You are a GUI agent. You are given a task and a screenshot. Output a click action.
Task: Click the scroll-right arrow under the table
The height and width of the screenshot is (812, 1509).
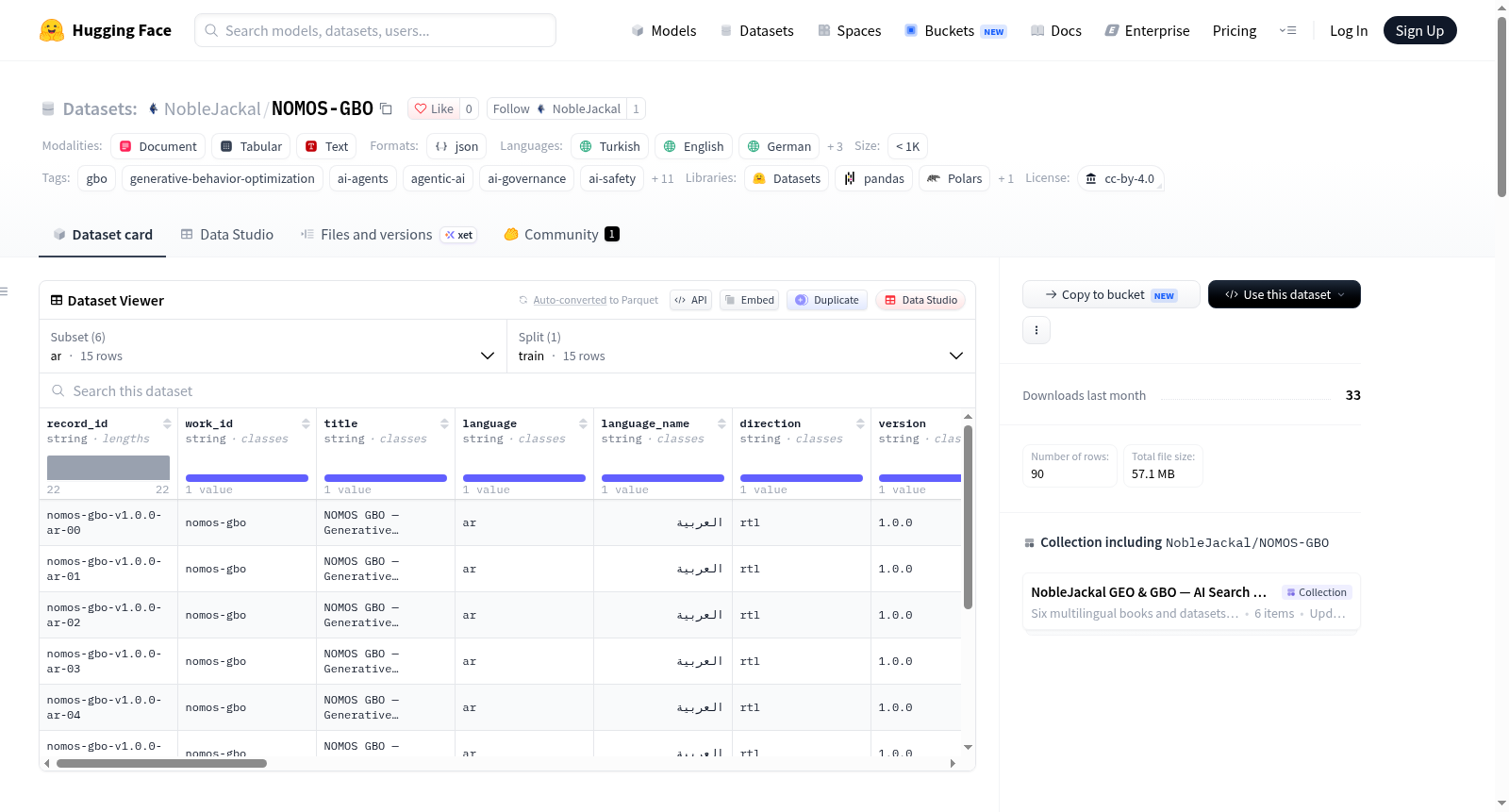[953, 763]
